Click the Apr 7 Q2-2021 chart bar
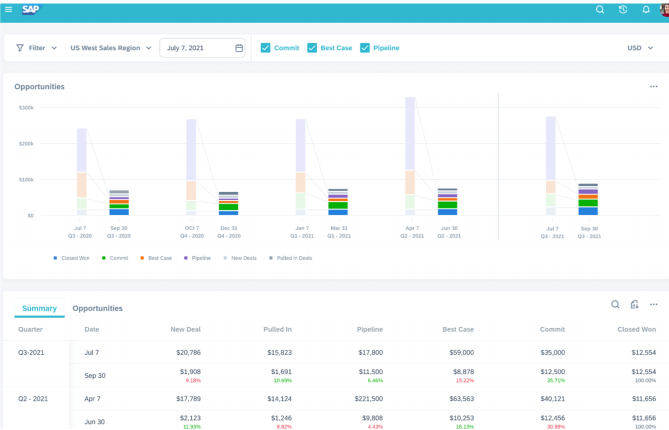The height and width of the screenshot is (430, 669). point(410,156)
